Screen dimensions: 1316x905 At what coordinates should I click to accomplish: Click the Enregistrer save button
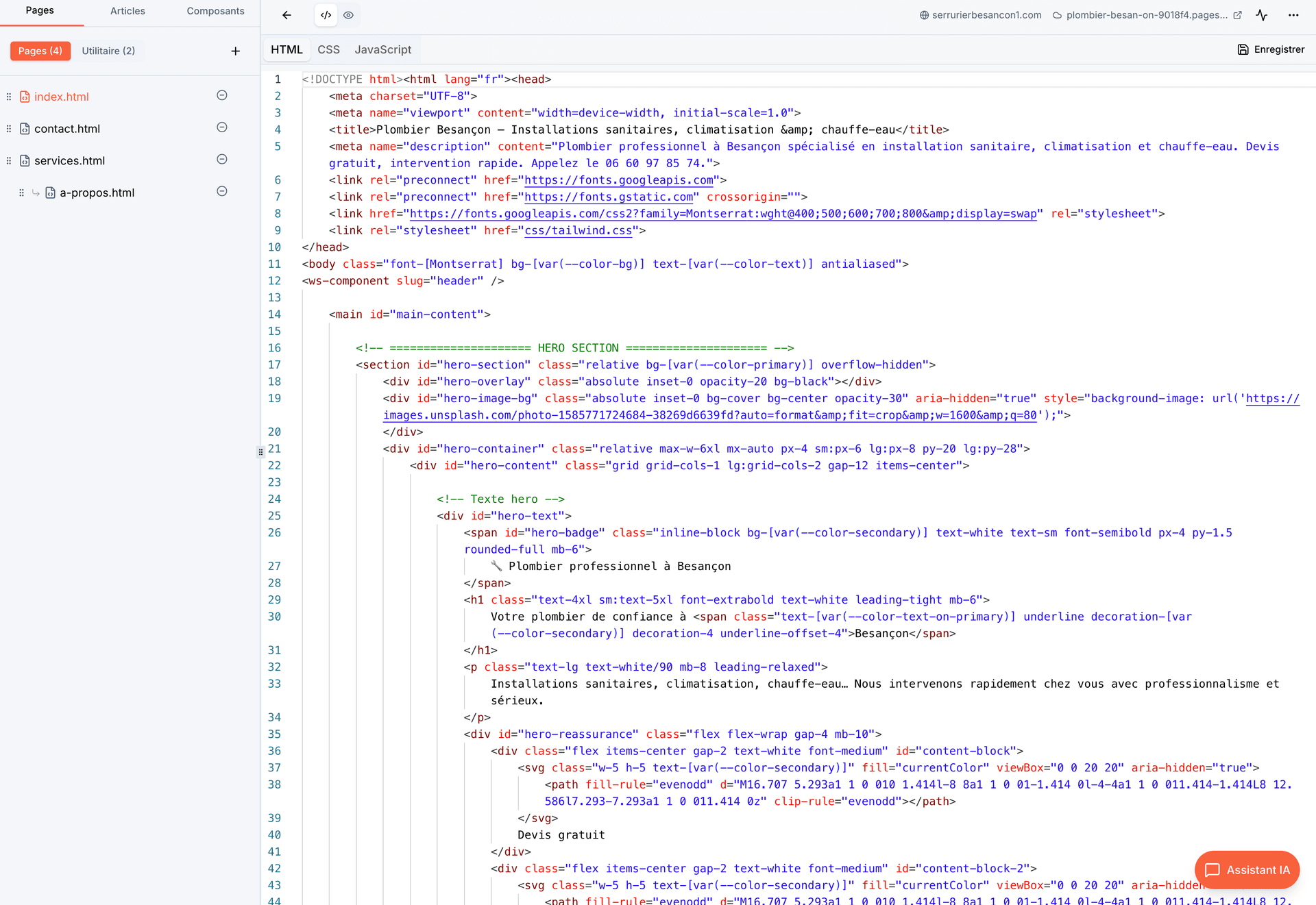1271,49
